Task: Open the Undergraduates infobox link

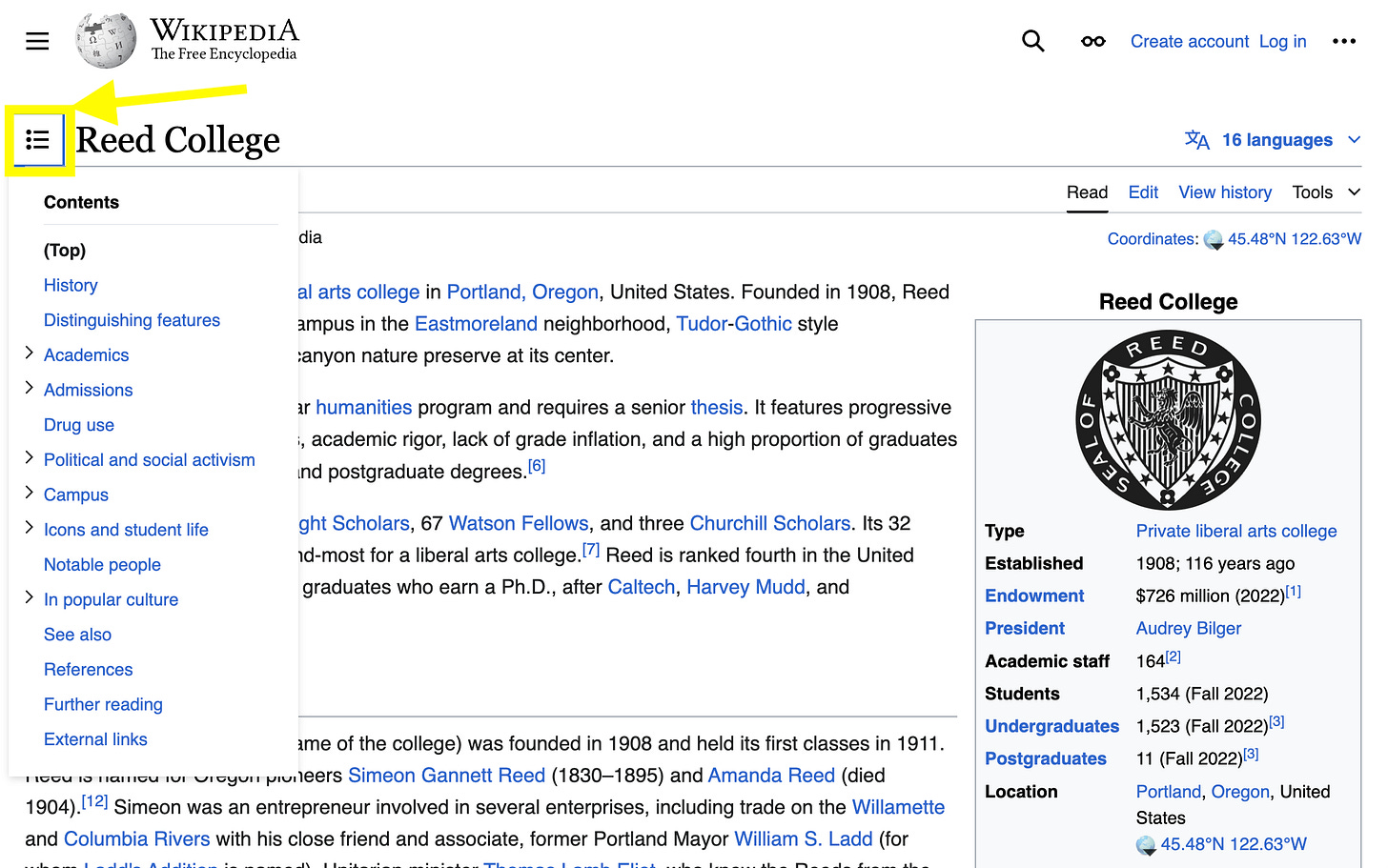Action: point(1051,726)
